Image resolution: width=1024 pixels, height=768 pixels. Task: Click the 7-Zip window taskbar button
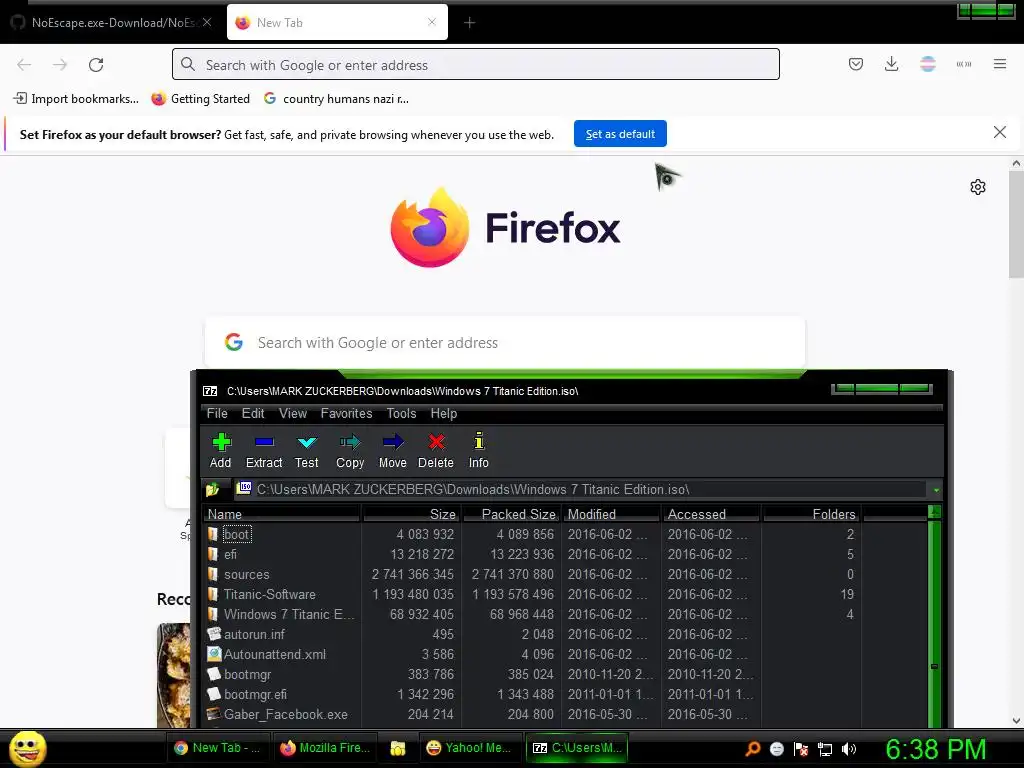577,748
